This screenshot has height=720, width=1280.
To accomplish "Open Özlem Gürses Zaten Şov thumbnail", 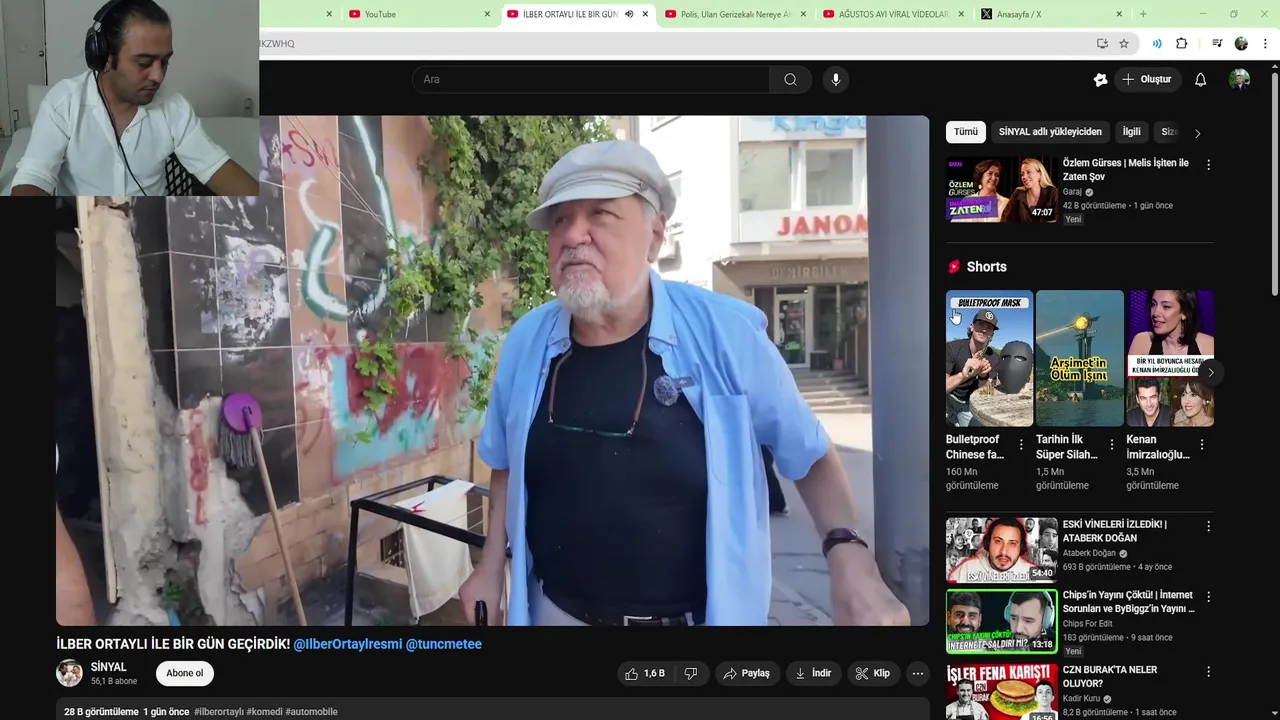I will [1001, 188].
